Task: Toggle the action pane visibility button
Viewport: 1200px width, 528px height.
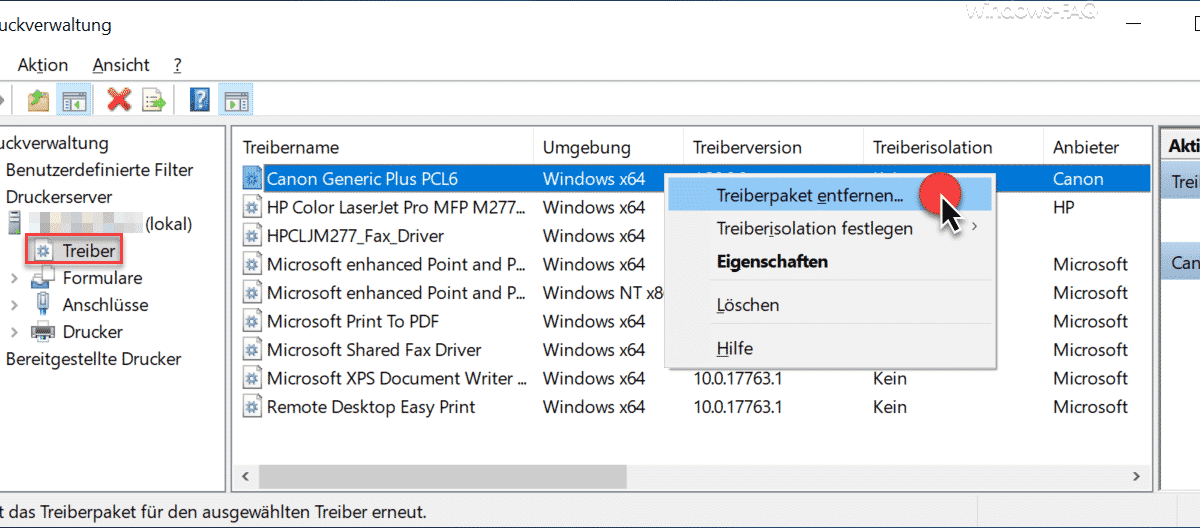Action: click(x=236, y=99)
